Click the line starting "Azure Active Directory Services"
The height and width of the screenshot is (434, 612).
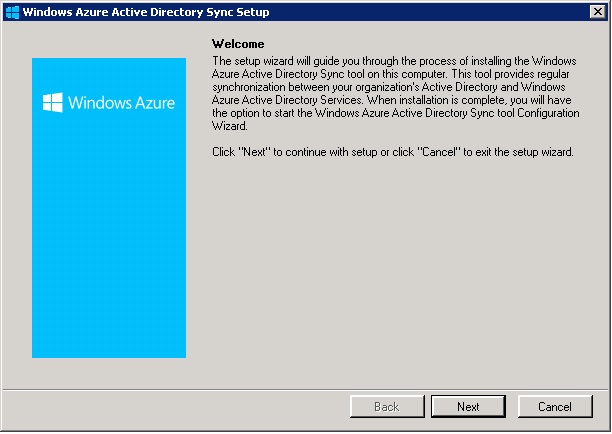point(392,100)
